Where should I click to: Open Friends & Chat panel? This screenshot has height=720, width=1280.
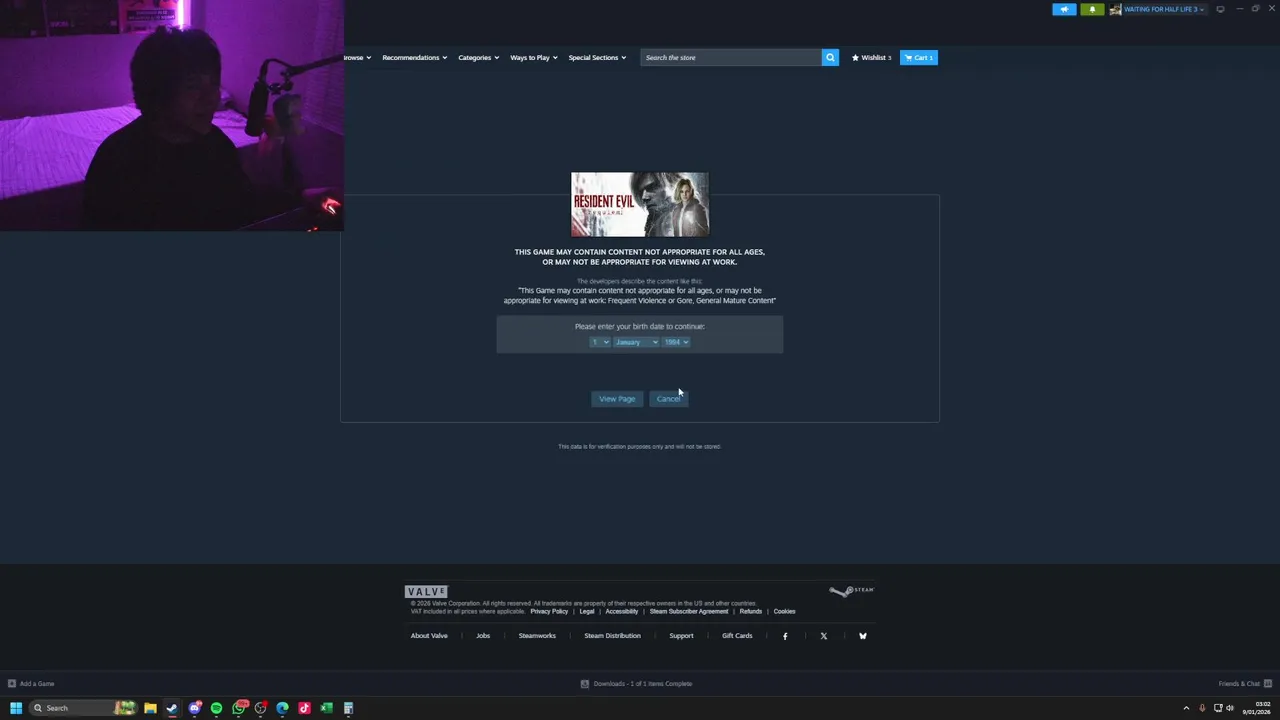click(x=1244, y=684)
